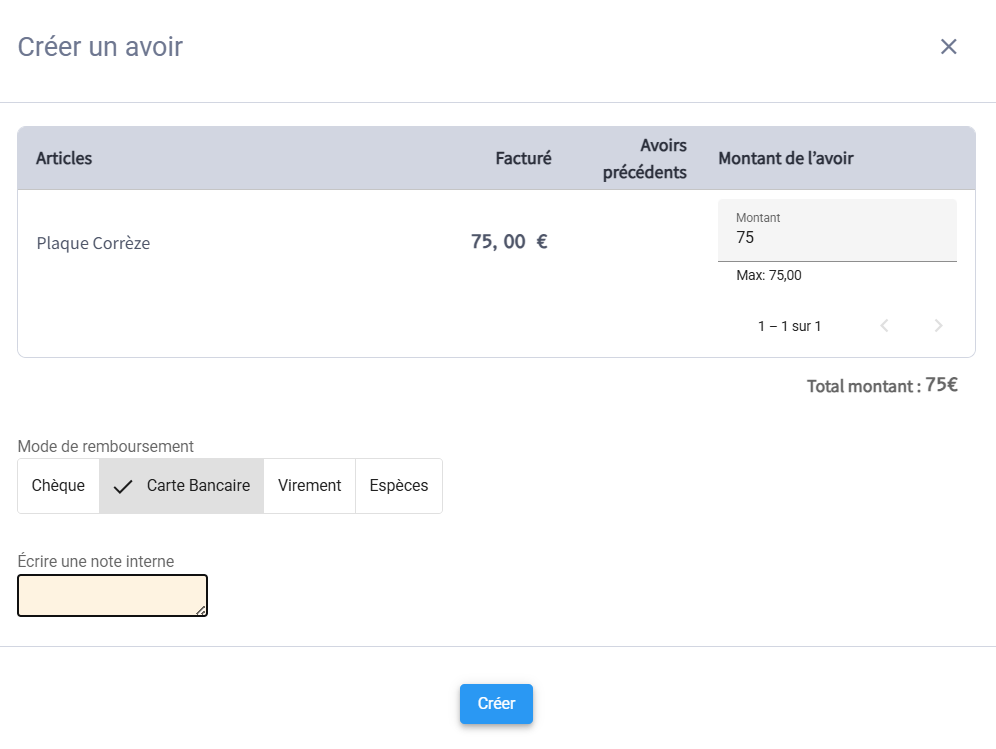Choose Virement as refund method

click(309, 486)
